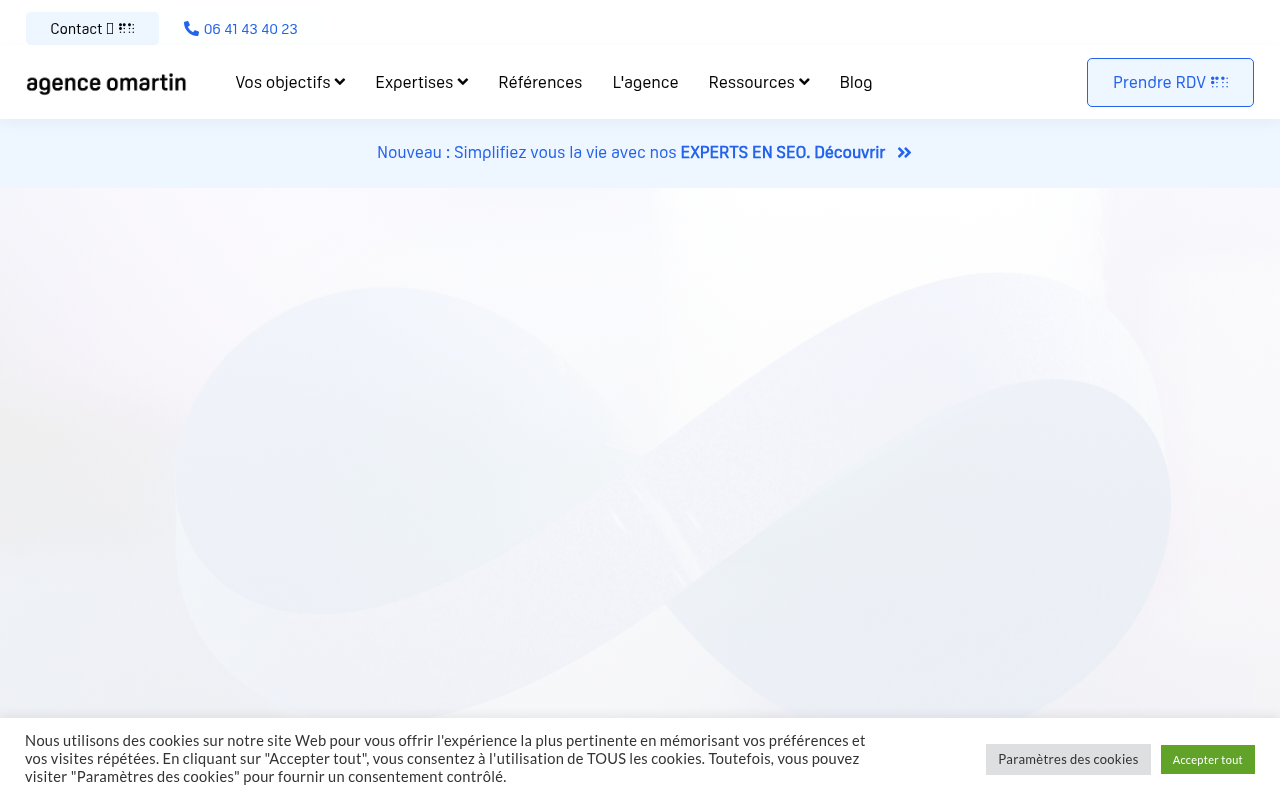Open the EXPERTS EN SEO. Découvrir link
Image resolution: width=1280 pixels, height=800 pixels.
pyautogui.click(x=783, y=152)
